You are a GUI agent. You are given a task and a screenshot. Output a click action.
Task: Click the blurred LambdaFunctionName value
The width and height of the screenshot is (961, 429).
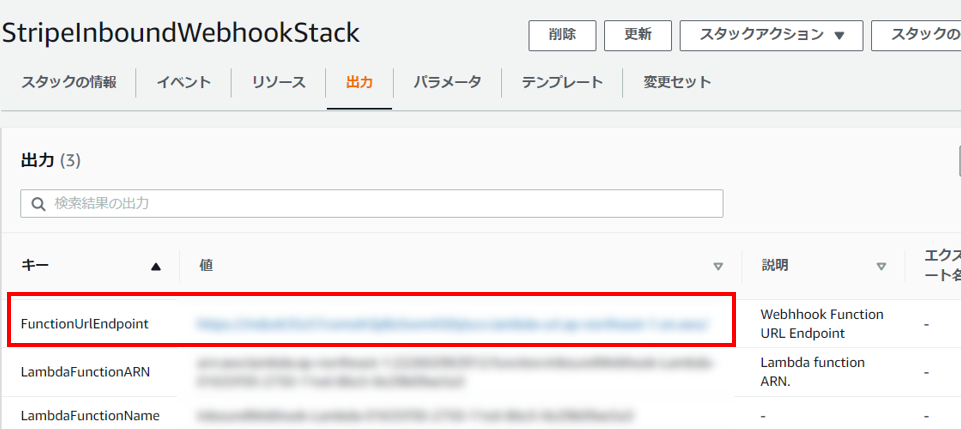click(414, 416)
